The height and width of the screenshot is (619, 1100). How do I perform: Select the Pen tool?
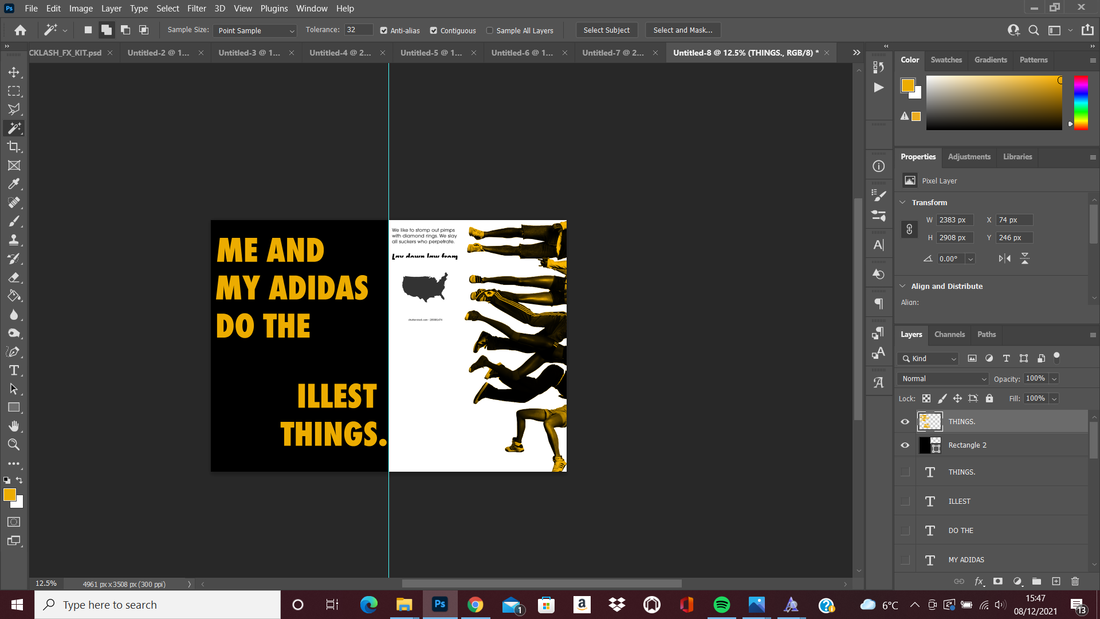14,352
